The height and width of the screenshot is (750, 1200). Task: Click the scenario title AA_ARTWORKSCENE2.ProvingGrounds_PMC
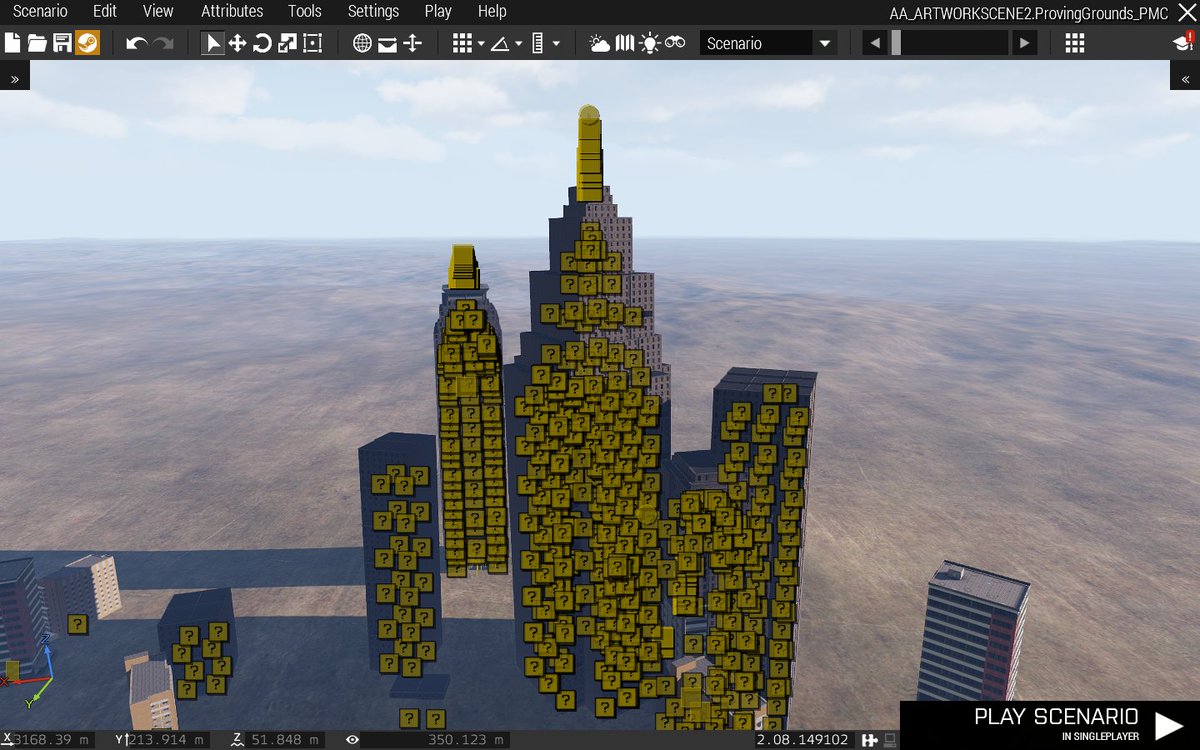1029,12
